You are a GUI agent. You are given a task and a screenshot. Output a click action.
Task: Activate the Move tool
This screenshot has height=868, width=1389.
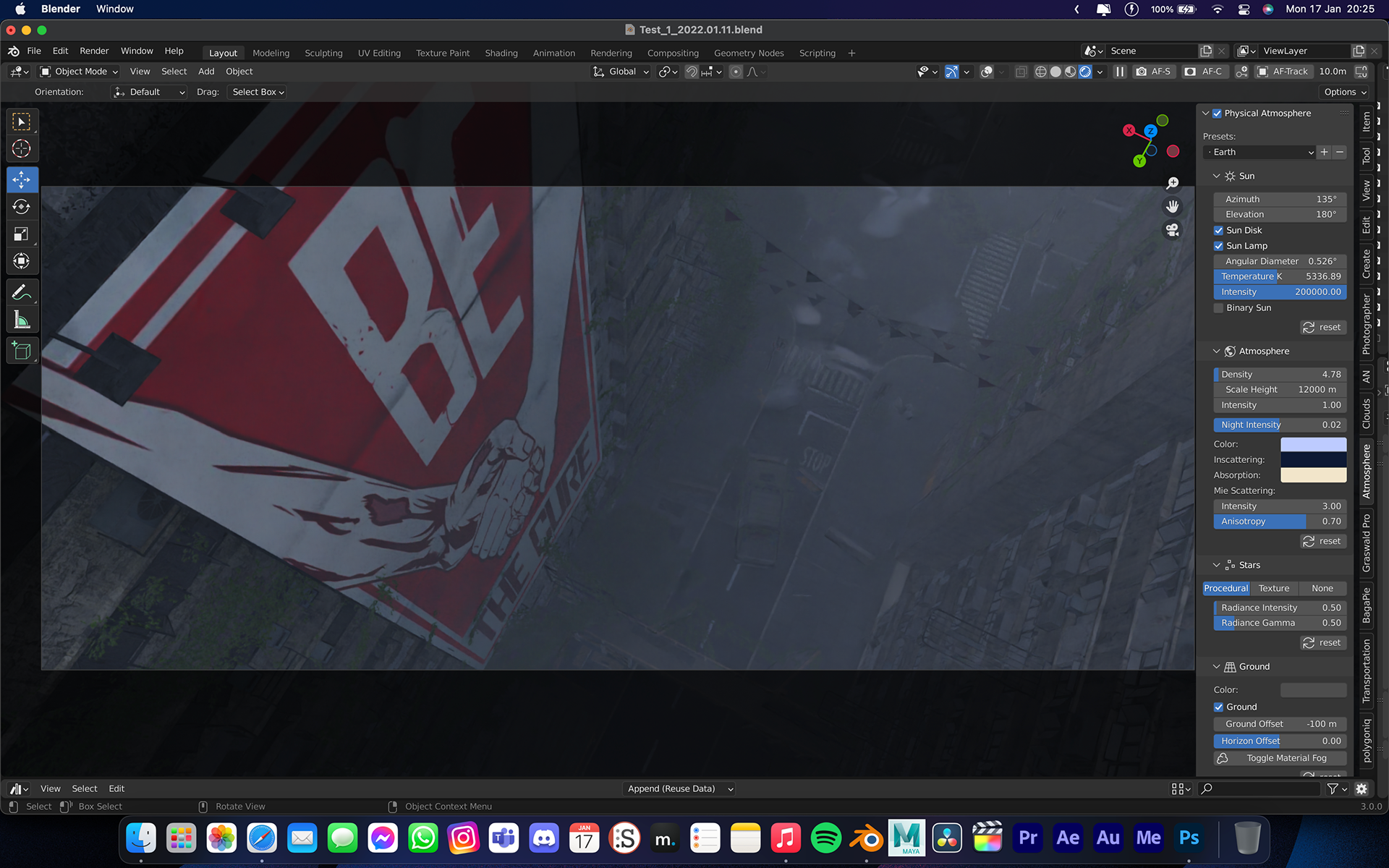coord(22,179)
